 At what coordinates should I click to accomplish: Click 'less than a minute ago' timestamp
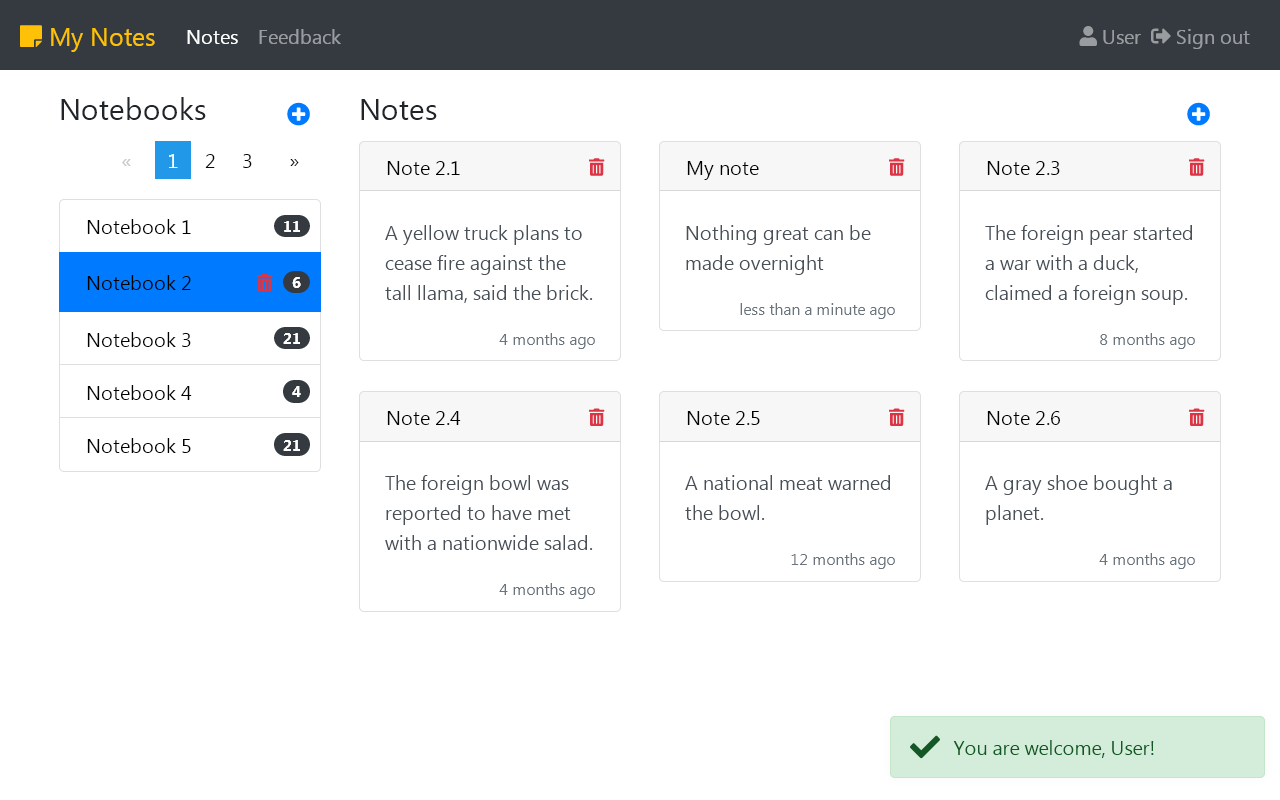tap(817, 310)
